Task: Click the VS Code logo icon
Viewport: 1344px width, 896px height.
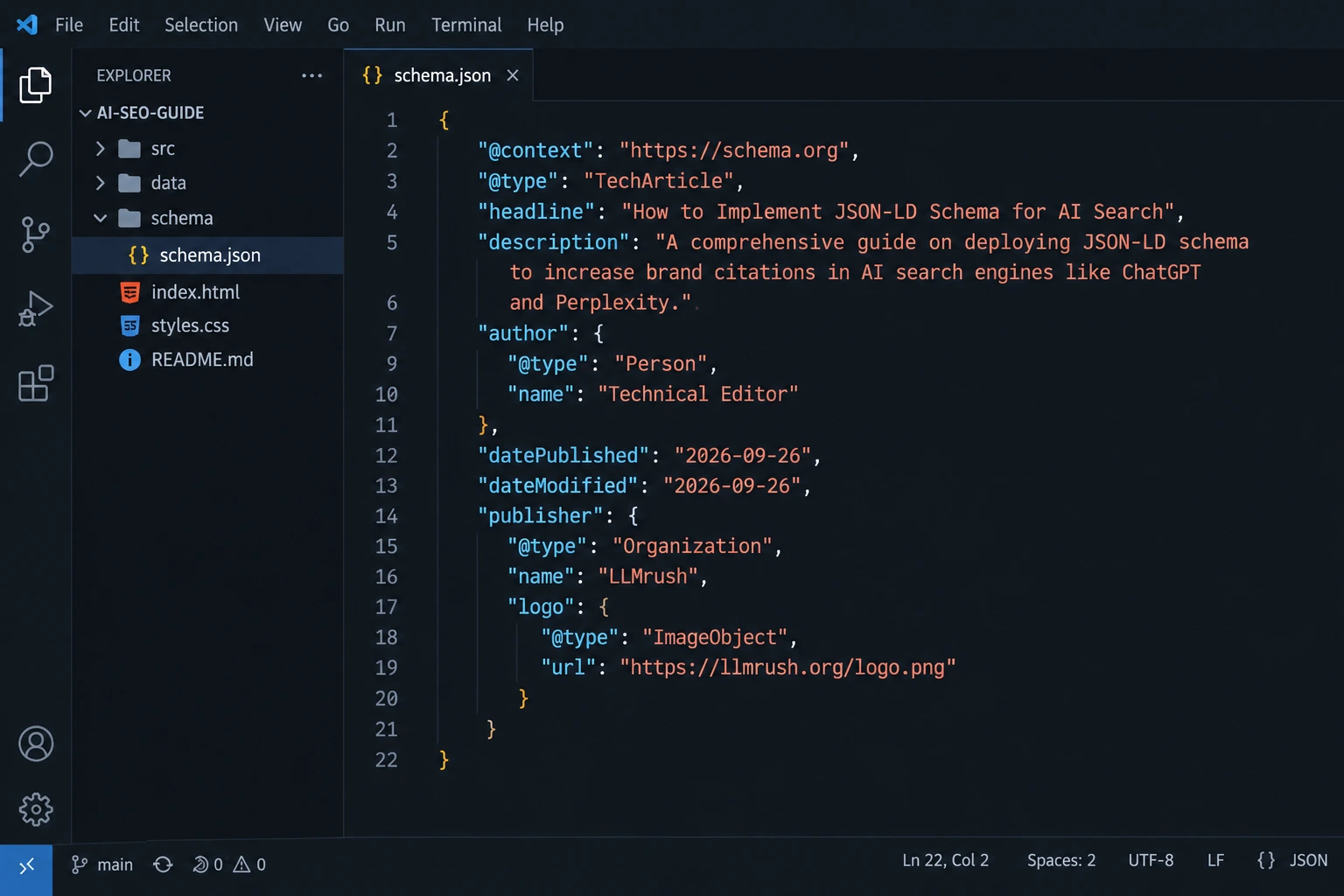Action: click(x=27, y=24)
